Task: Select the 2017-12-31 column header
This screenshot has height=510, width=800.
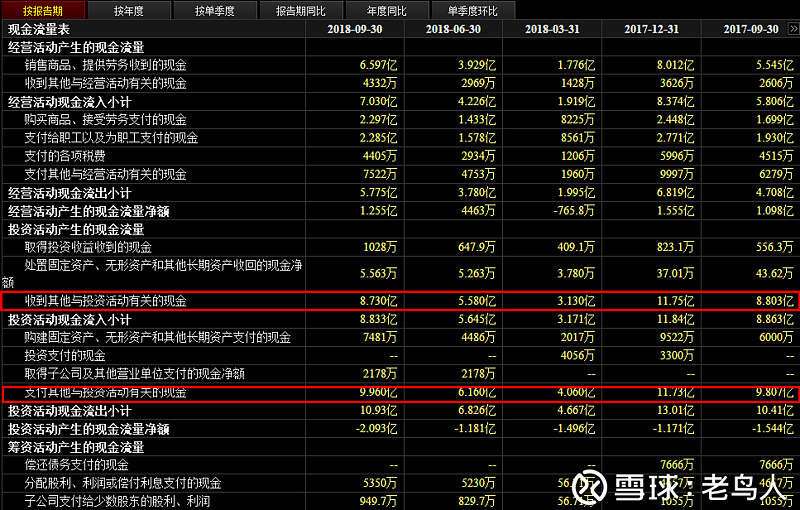Action: (652, 29)
